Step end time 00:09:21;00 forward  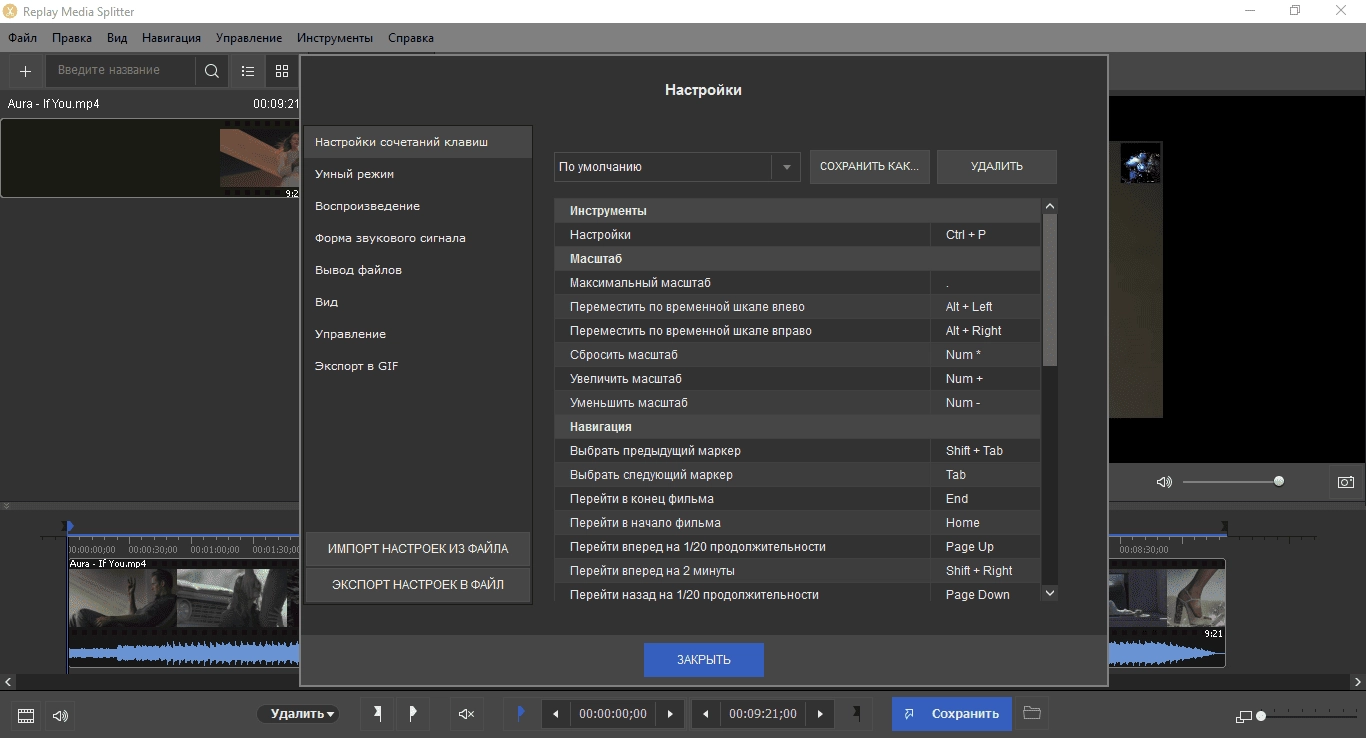(821, 714)
